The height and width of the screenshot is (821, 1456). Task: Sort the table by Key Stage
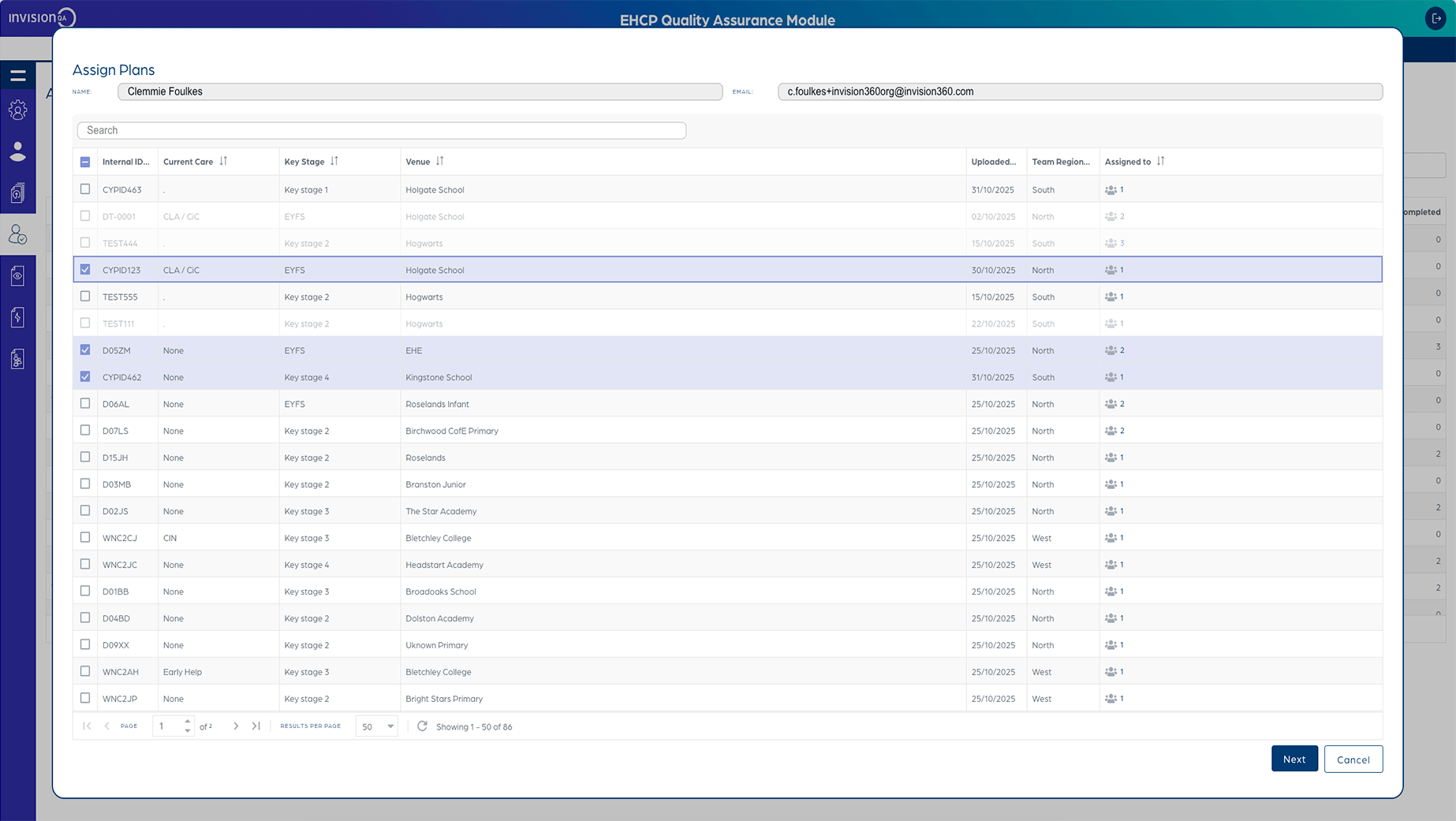[334, 161]
